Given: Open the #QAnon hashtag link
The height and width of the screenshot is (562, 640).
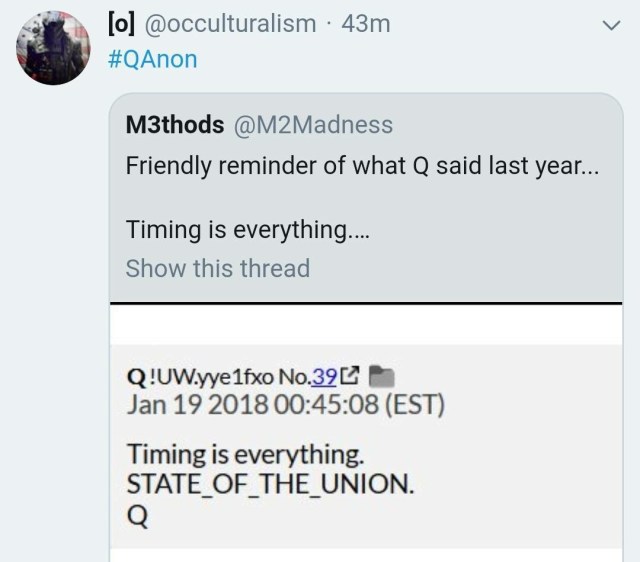Looking at the screenshot, I should pyautogui.click(x=151, y=59).
